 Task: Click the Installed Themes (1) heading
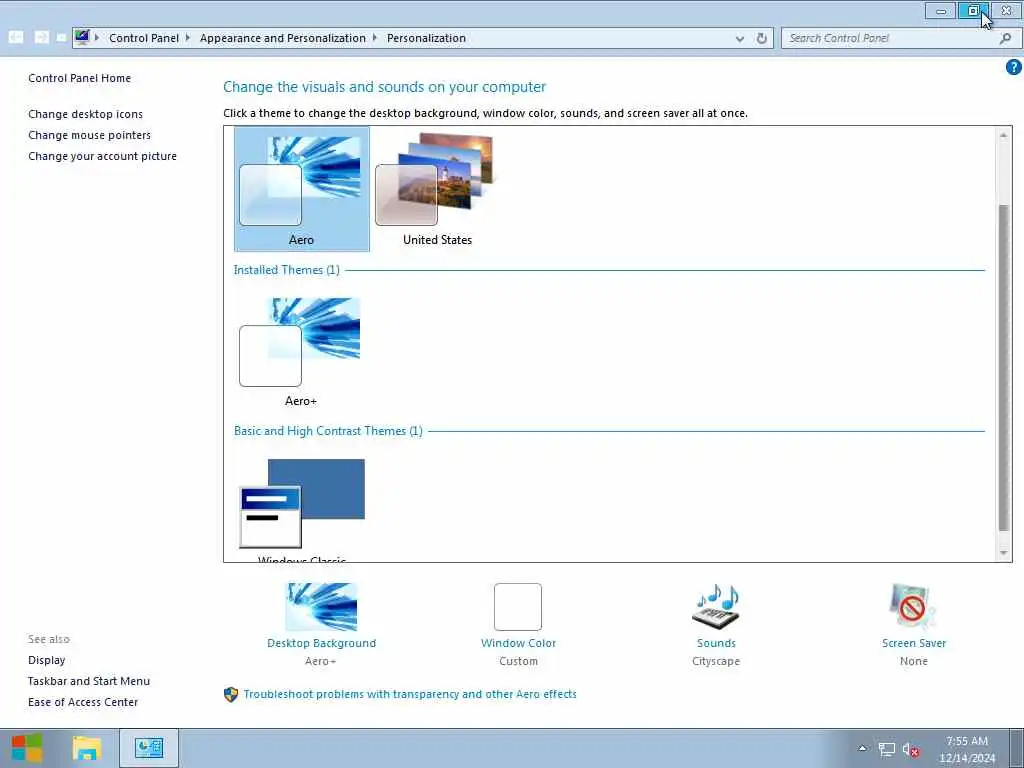pyautogui.click(x=287, y=270)
